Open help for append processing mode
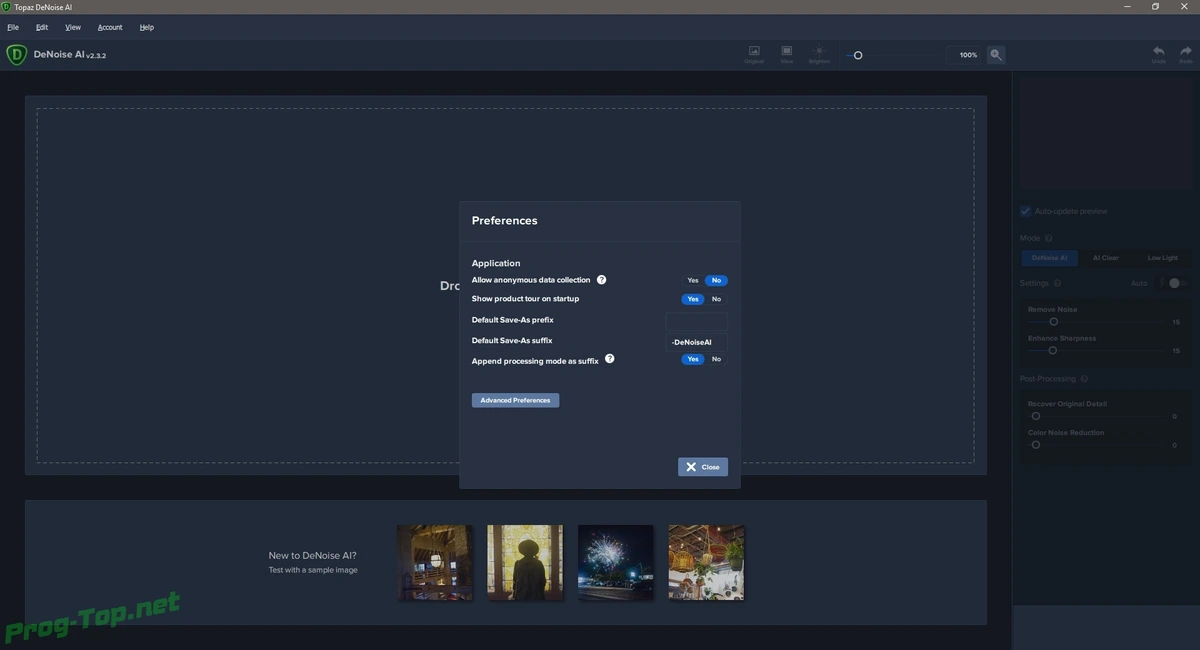 pos(610,359)
